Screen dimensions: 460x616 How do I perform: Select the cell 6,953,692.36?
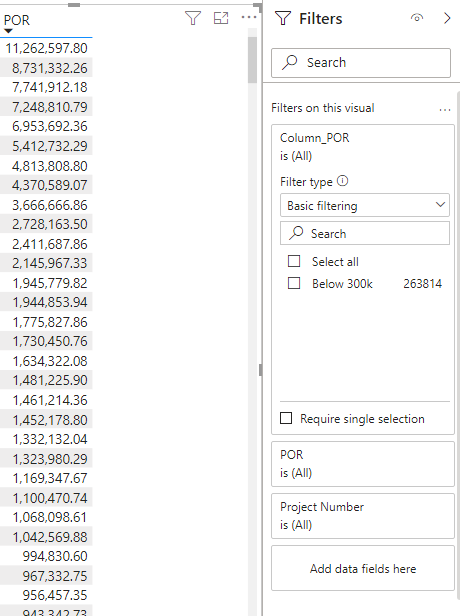click(x=46, y=126)
